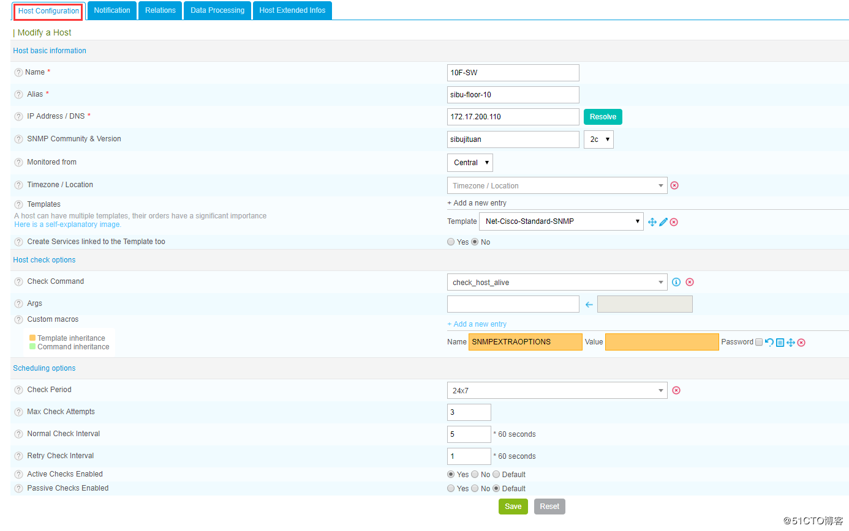Viewport: 849px width, 531px height.
Task: Click help icon beside Check Command
Action: (18, 281)
